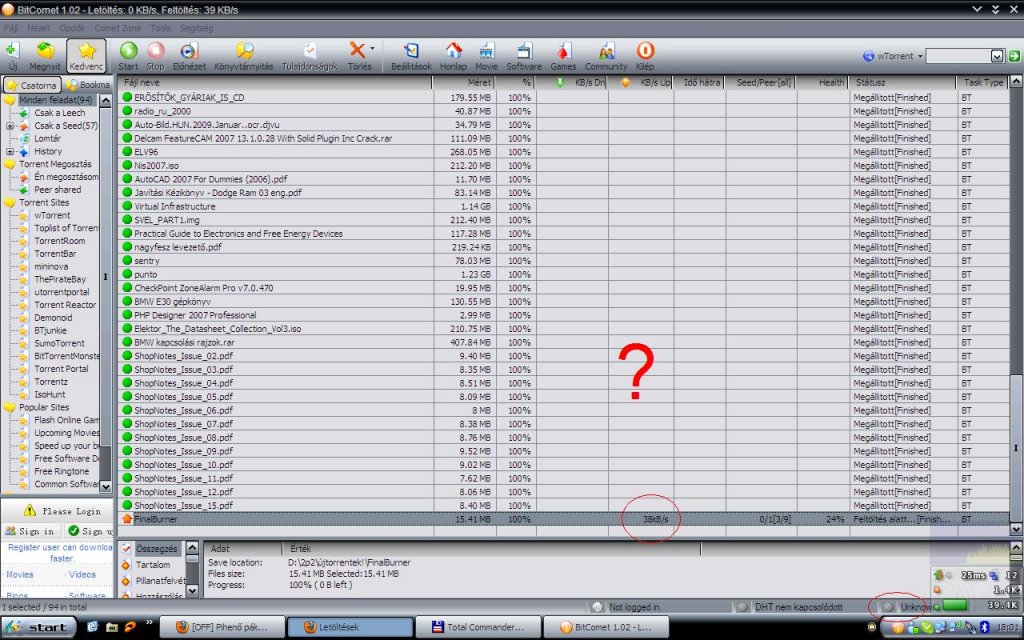Open the wTorrent search engine dropdown
1024x640 pixels.
coord(920,56)
